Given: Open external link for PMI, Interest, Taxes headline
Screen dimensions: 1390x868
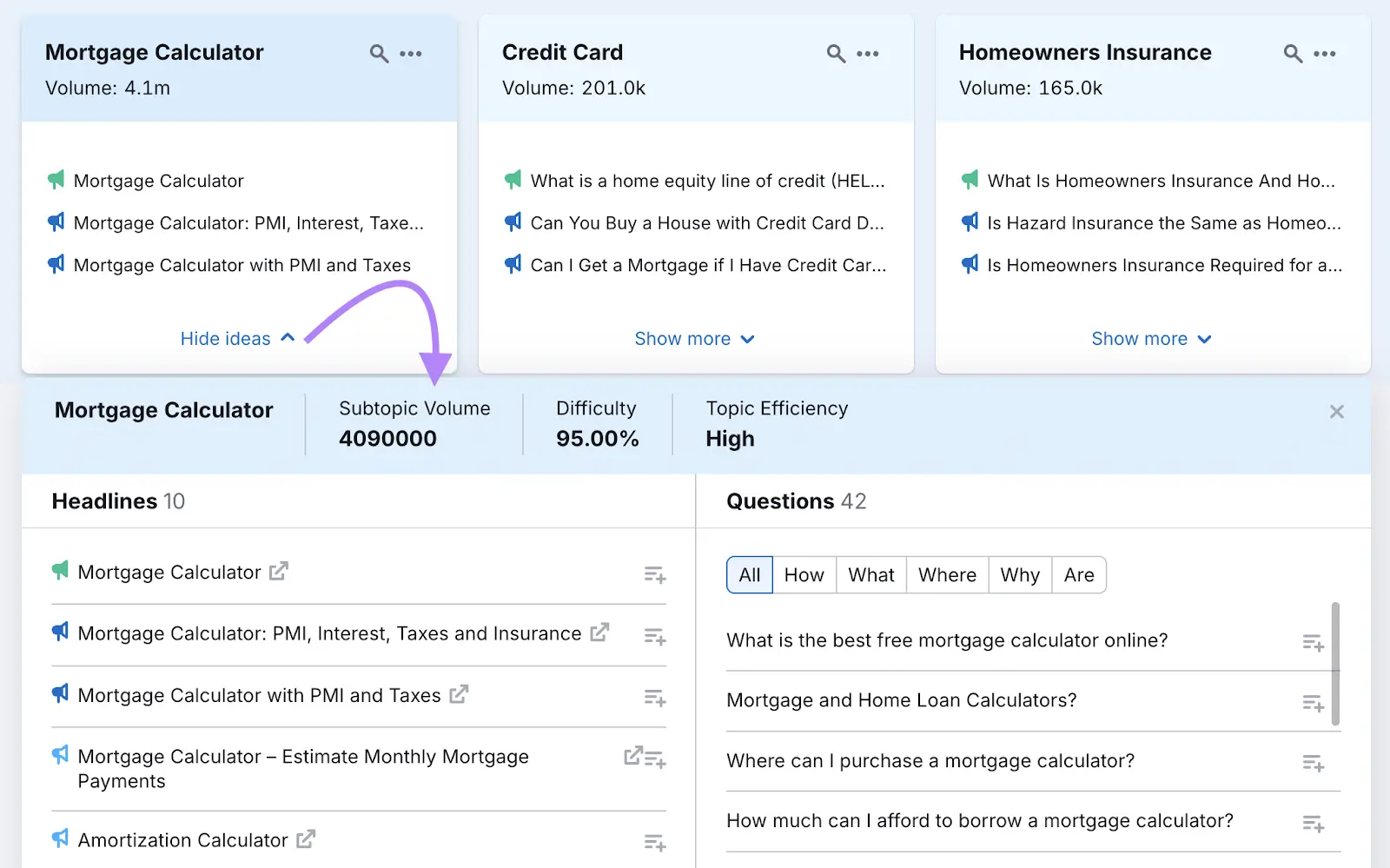Looking at the screenshot, I should point(599,633).
